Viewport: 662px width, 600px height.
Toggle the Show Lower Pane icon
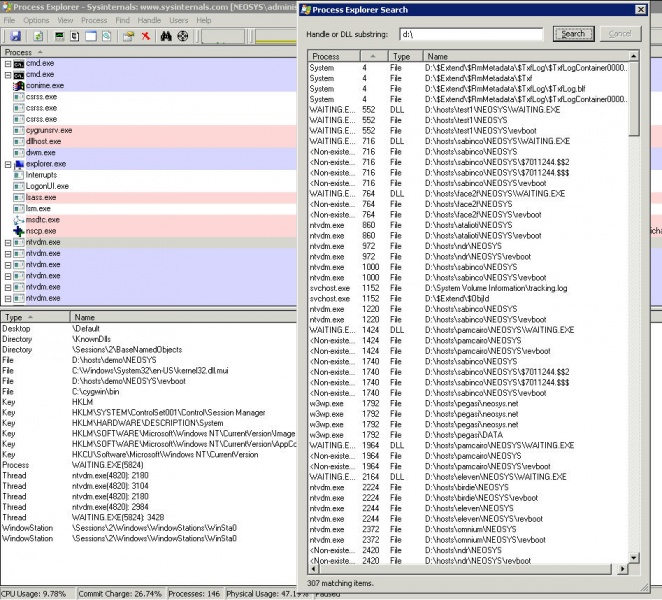(91, 36)
